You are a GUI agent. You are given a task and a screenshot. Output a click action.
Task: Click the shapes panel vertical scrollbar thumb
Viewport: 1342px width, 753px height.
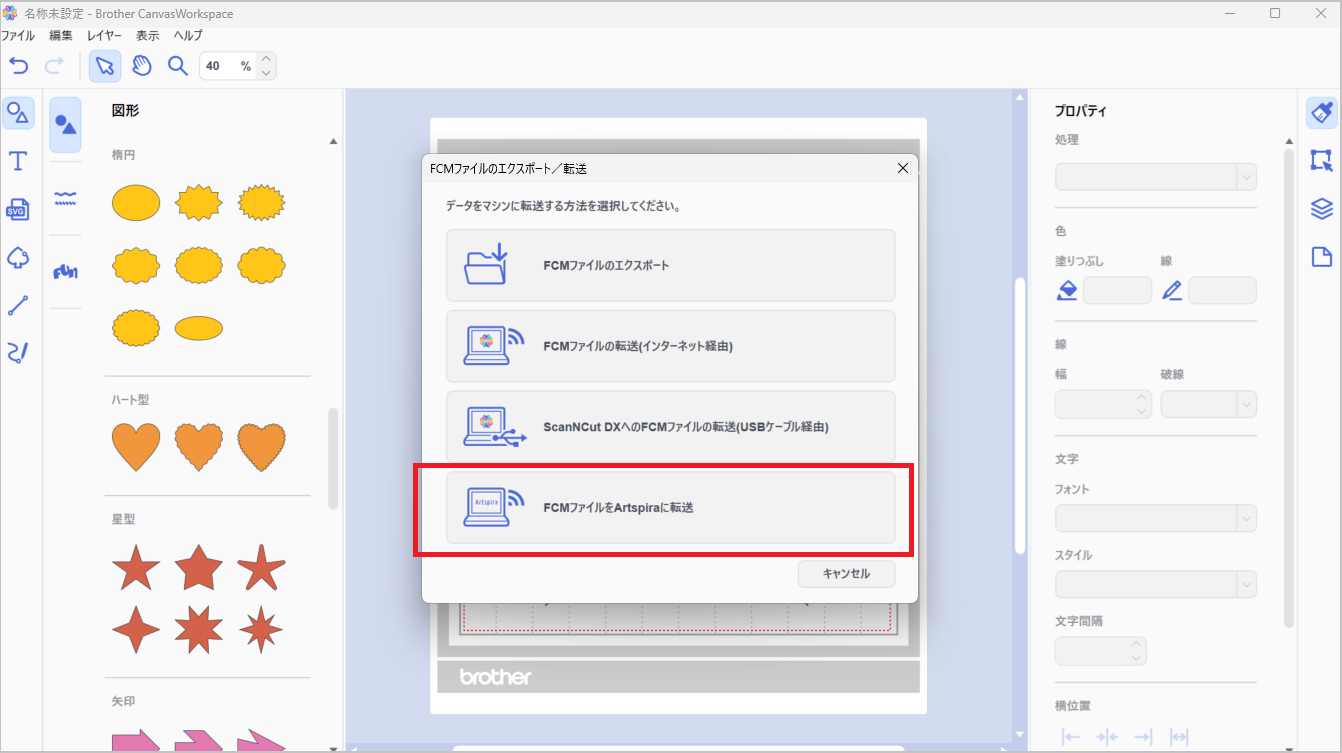click(333, 458)
